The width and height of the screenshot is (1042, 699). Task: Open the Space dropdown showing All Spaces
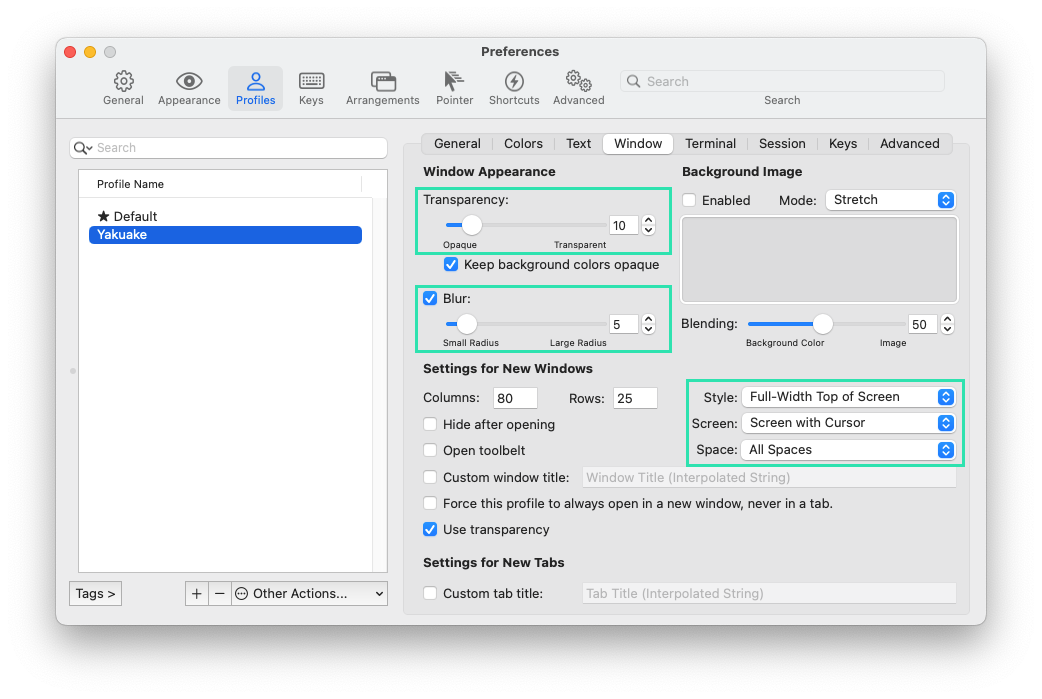(848, 449)
